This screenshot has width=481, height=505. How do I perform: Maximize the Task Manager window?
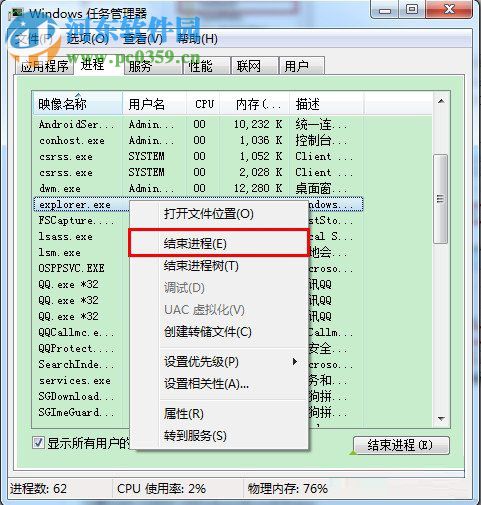click(x=412, y=9)
